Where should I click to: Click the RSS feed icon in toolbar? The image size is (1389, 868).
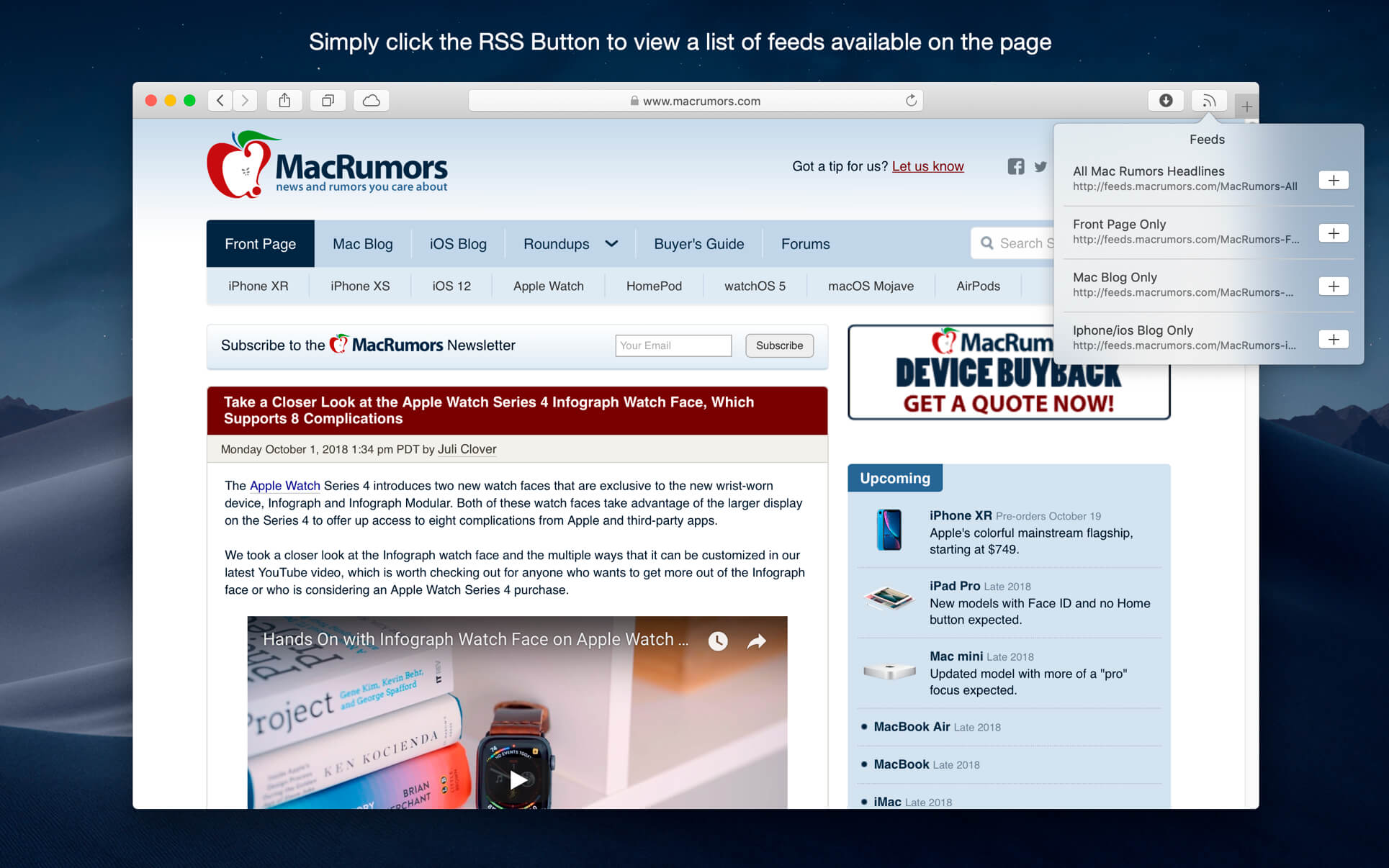coord(1208,100)
